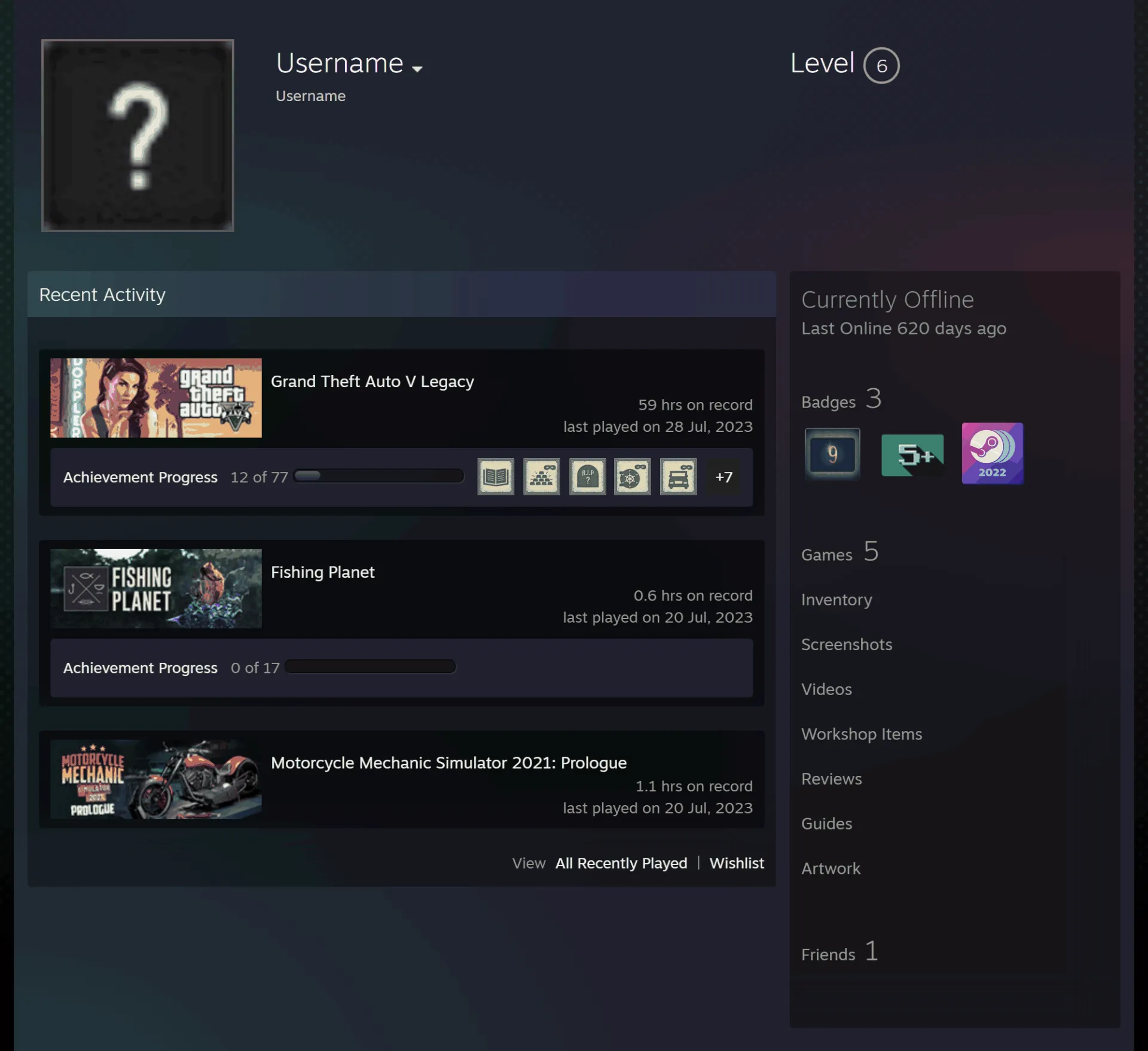
Task: Open the Friends 1 link
Action: (840, 952)
